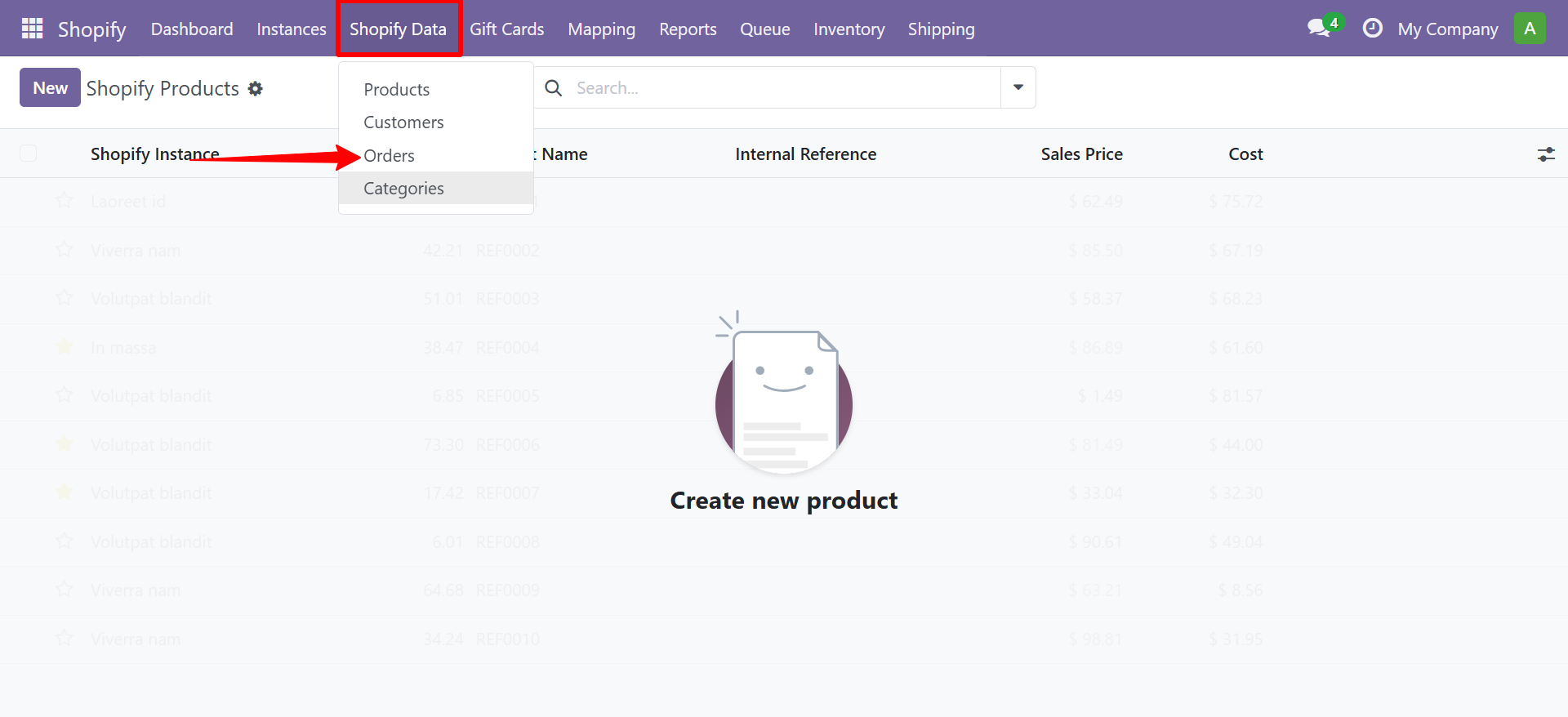Toggle favorite star on REF0005 row
This screenshot has width=1568, height=717.
pyautogui.click(x=65, y=395)
